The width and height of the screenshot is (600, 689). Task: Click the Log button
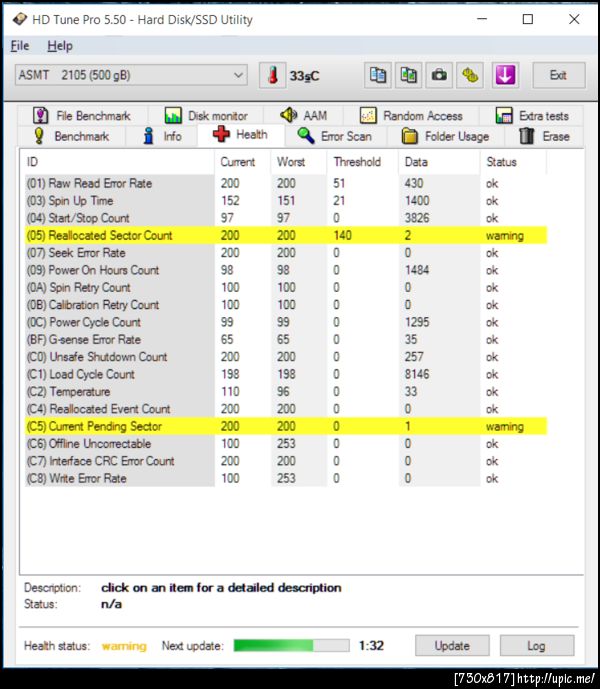(537, 645)
